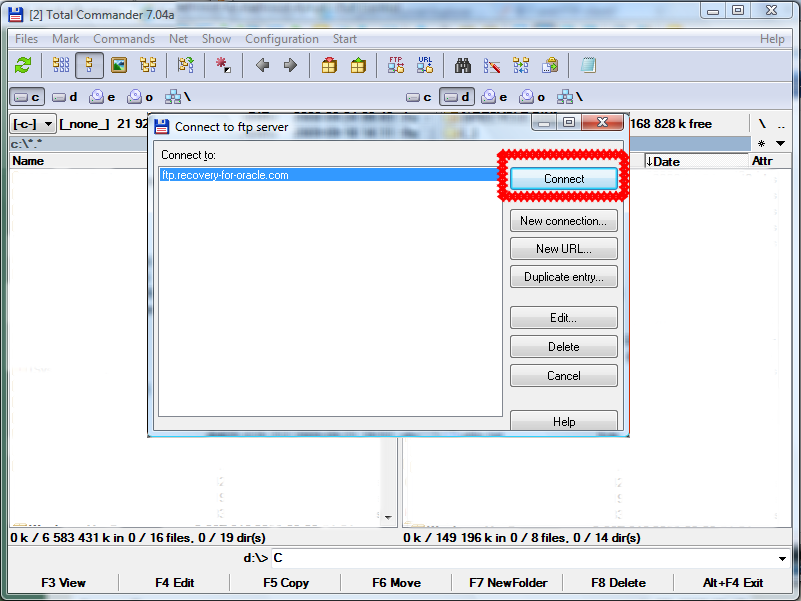The height and width of the screenshot is (601, 801).
Task: Open the left drive [-c-] dropdown
Action: coord(33,124)
